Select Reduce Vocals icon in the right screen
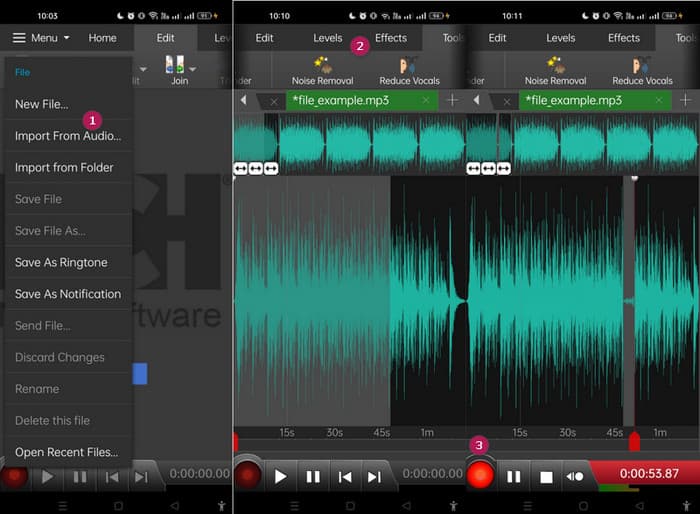 pyautogui.click(x=642, y=65)
